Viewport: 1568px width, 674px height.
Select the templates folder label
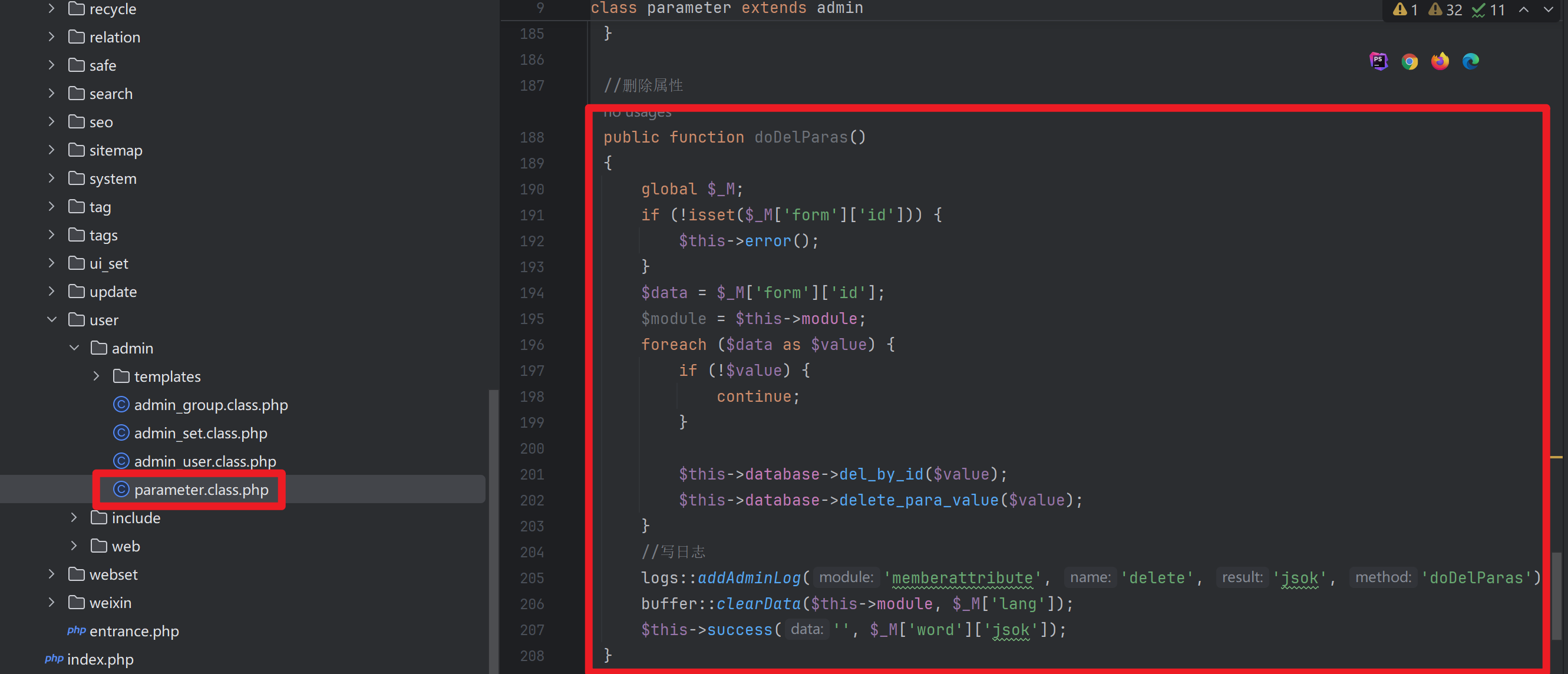167,376
